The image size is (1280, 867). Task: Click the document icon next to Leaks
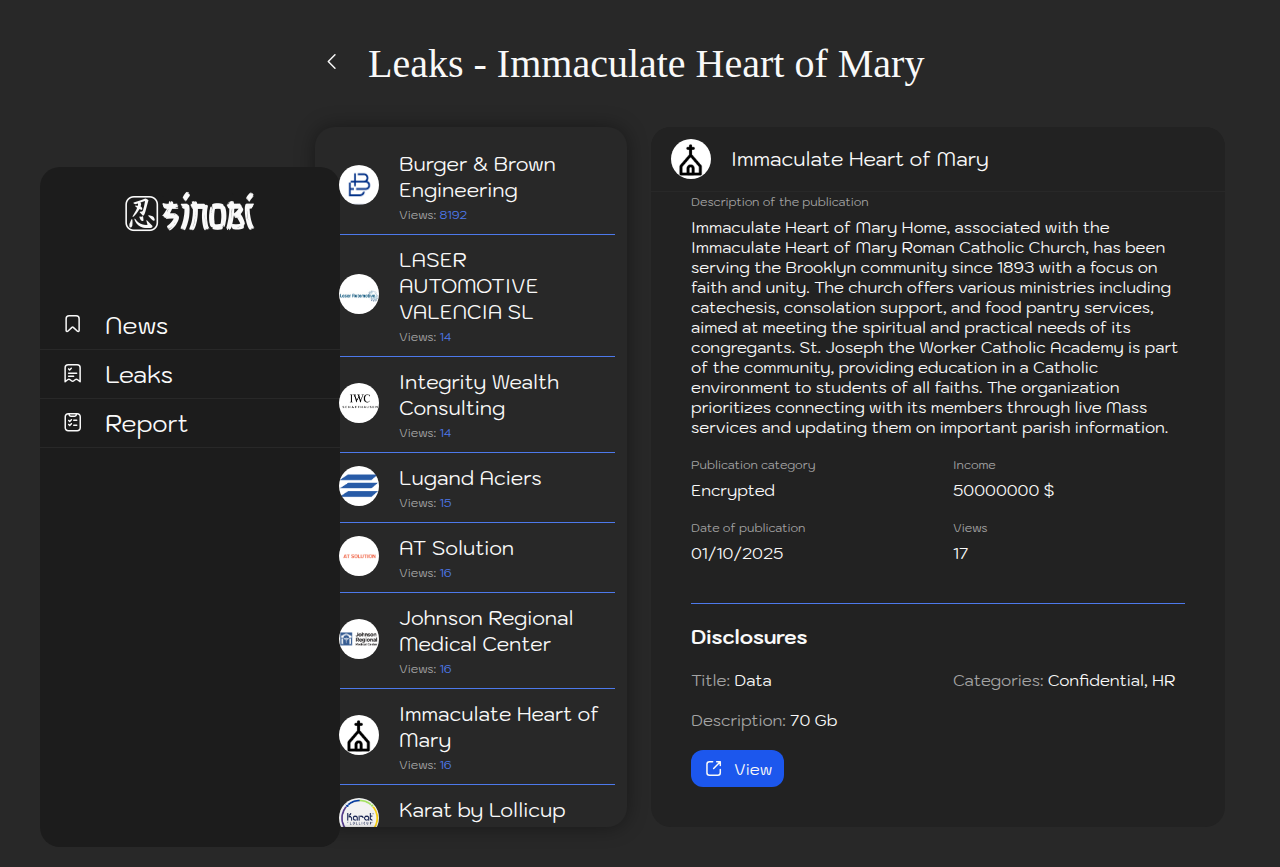click(73, 374)
